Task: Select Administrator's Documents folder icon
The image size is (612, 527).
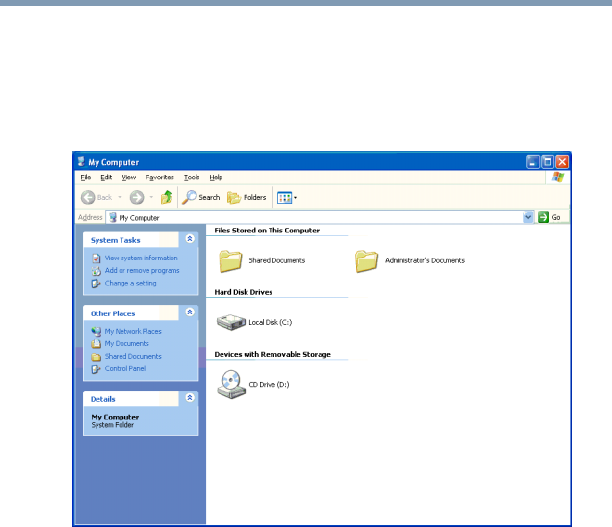Action: pyautogui.click(x=366, y=261)
